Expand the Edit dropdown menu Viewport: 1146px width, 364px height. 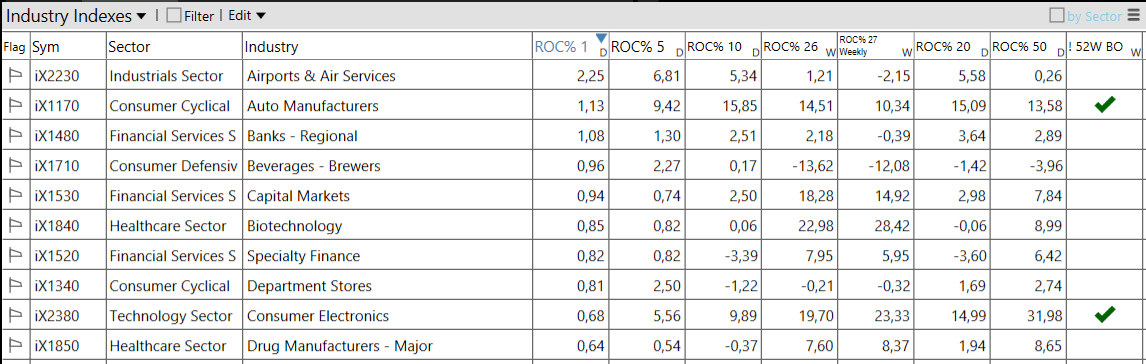coord(247,15)
